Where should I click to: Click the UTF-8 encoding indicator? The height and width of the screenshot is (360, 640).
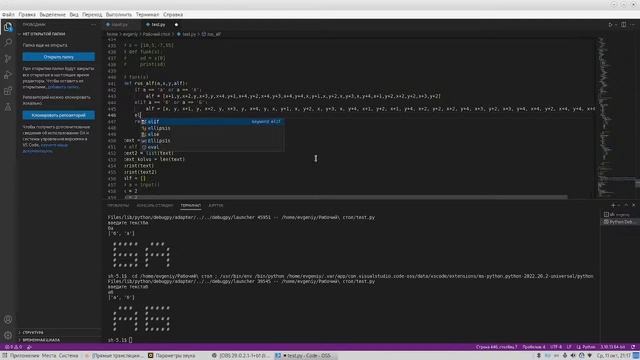(556, 347)
